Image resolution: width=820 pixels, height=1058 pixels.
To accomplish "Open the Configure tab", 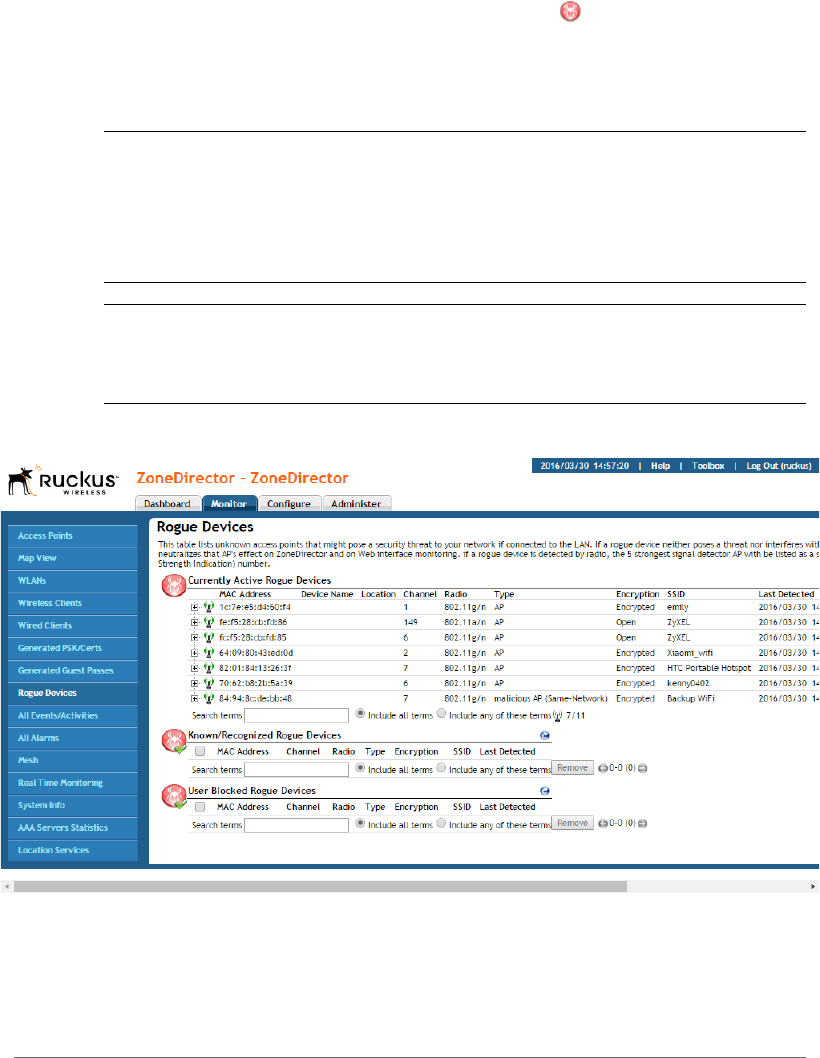I will click(x=289, y=504).
